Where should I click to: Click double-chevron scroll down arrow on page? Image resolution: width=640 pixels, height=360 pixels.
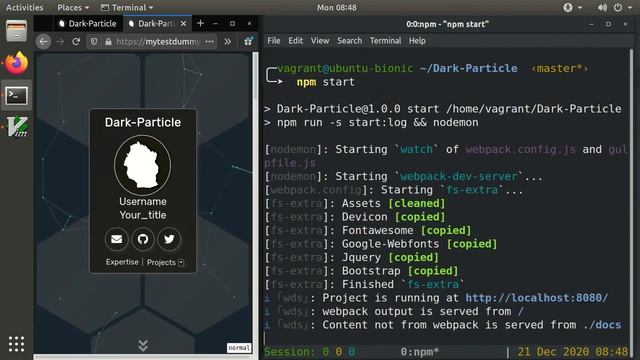(x=143, y=345)
